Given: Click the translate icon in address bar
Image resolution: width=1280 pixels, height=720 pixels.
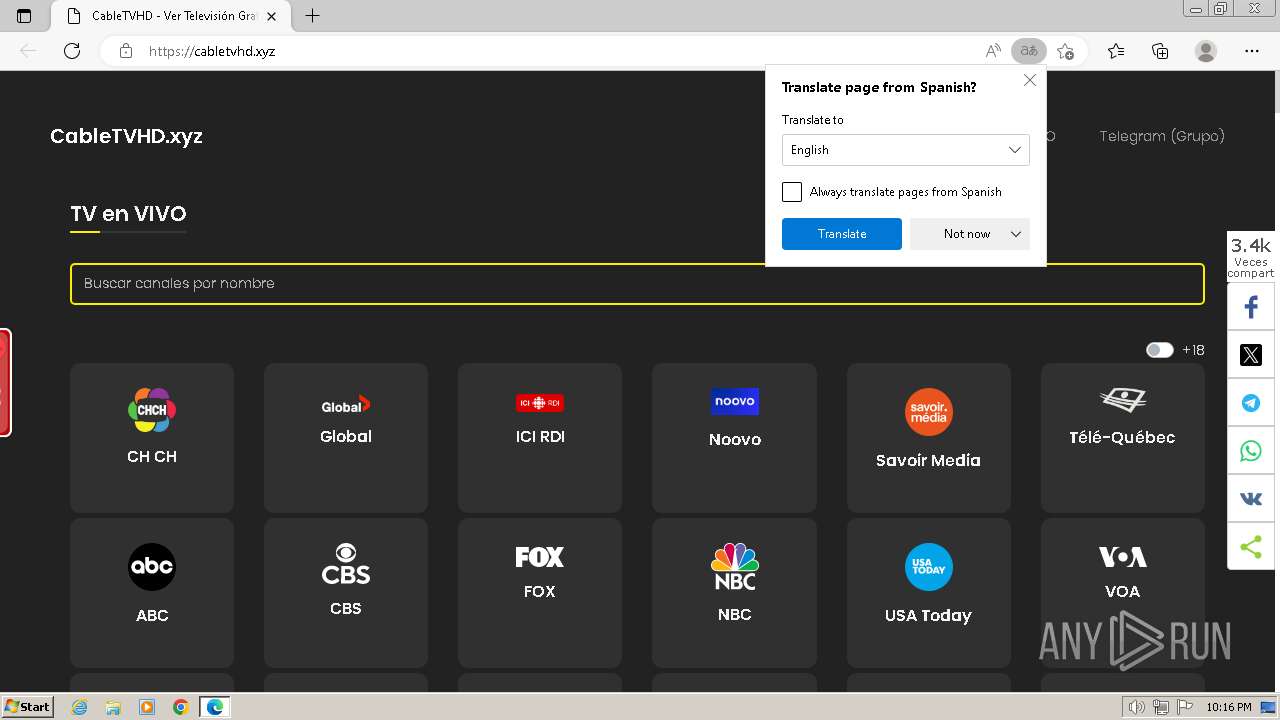Looking at the screenshot, I should [x=1028, y=51].
